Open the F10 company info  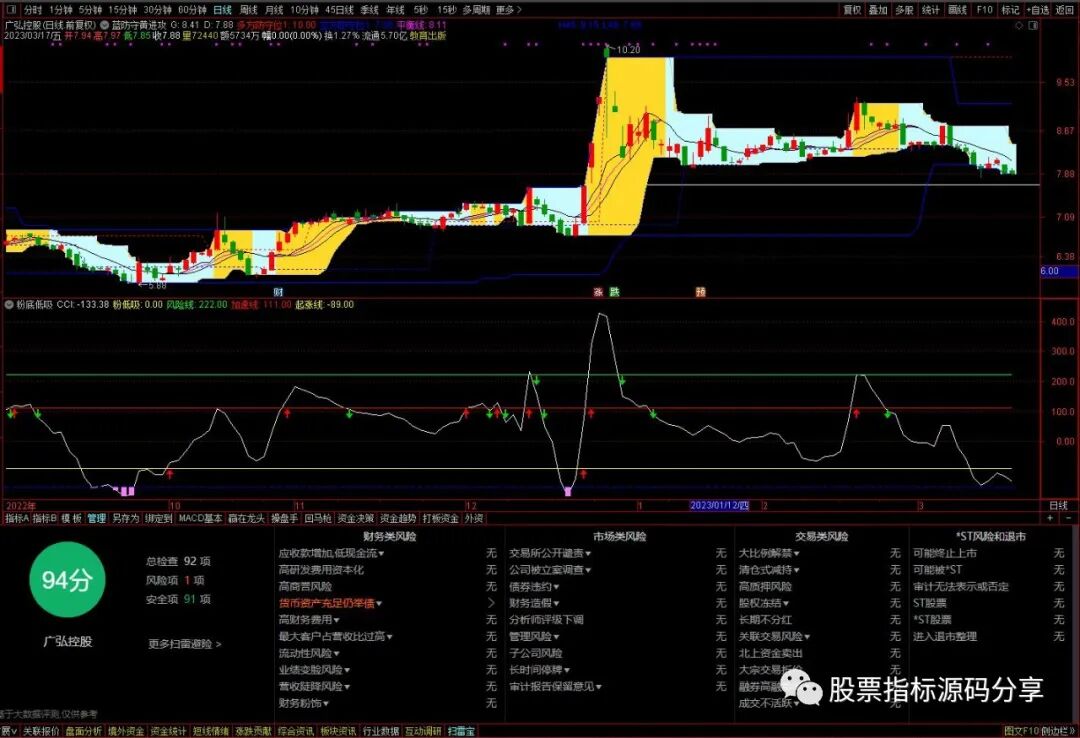(984, 10)
